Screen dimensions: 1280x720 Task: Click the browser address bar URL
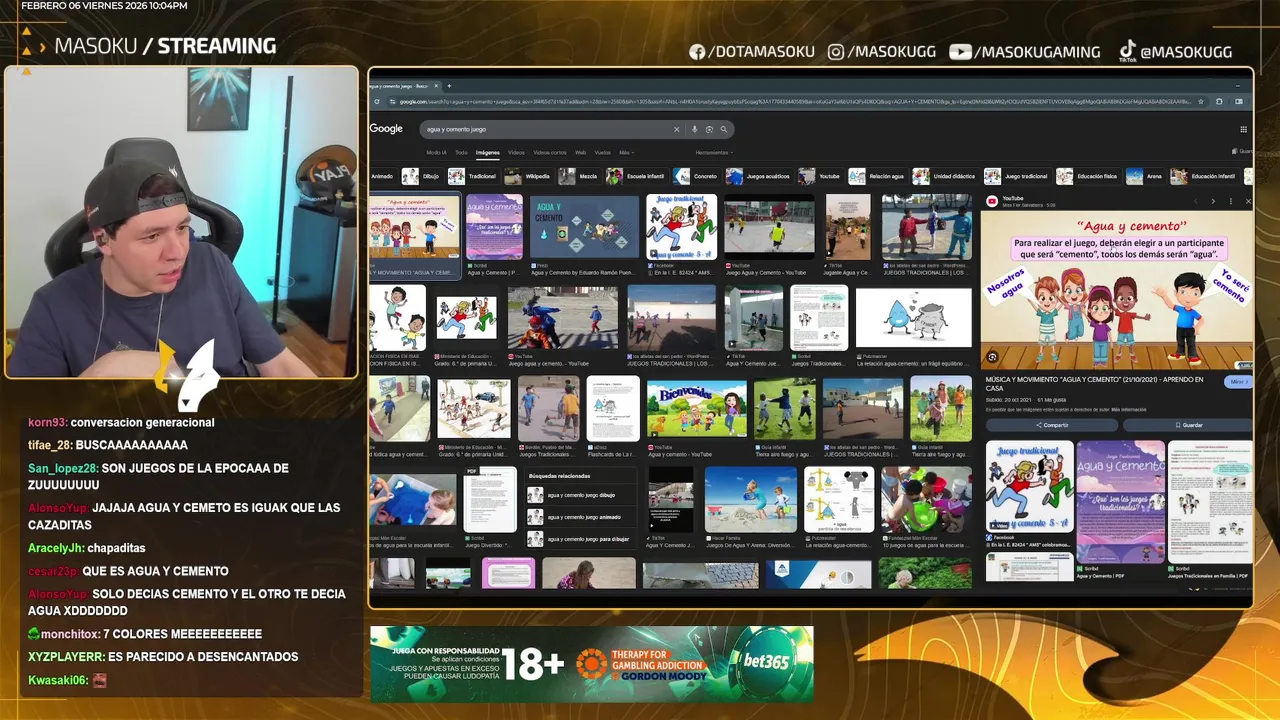(x=795, y=101)
